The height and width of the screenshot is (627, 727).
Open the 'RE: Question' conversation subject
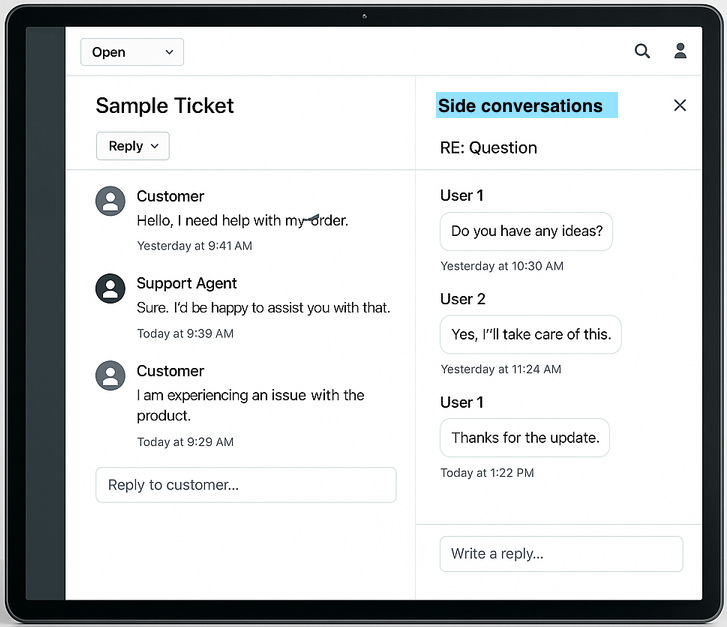pos(488,148)
